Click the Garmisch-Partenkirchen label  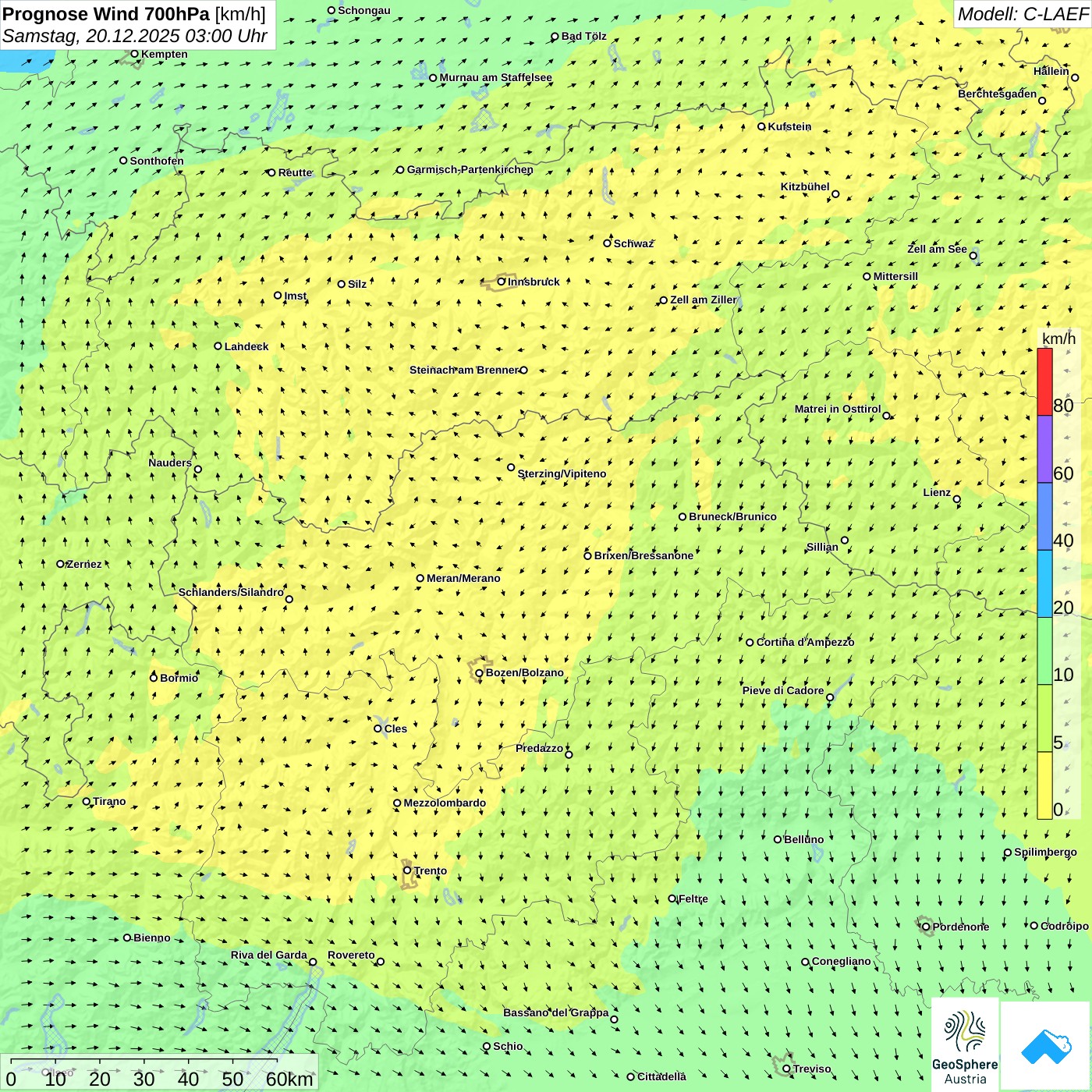coord(470,169)
